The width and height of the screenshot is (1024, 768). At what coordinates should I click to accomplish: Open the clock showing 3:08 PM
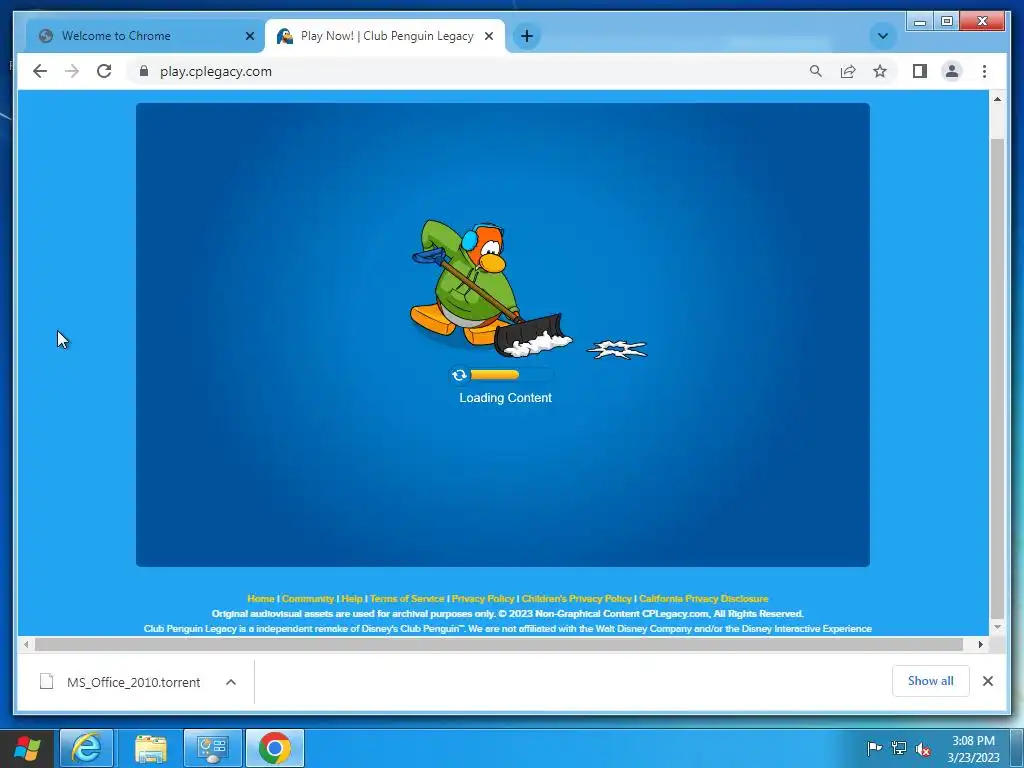pos(973,749)
